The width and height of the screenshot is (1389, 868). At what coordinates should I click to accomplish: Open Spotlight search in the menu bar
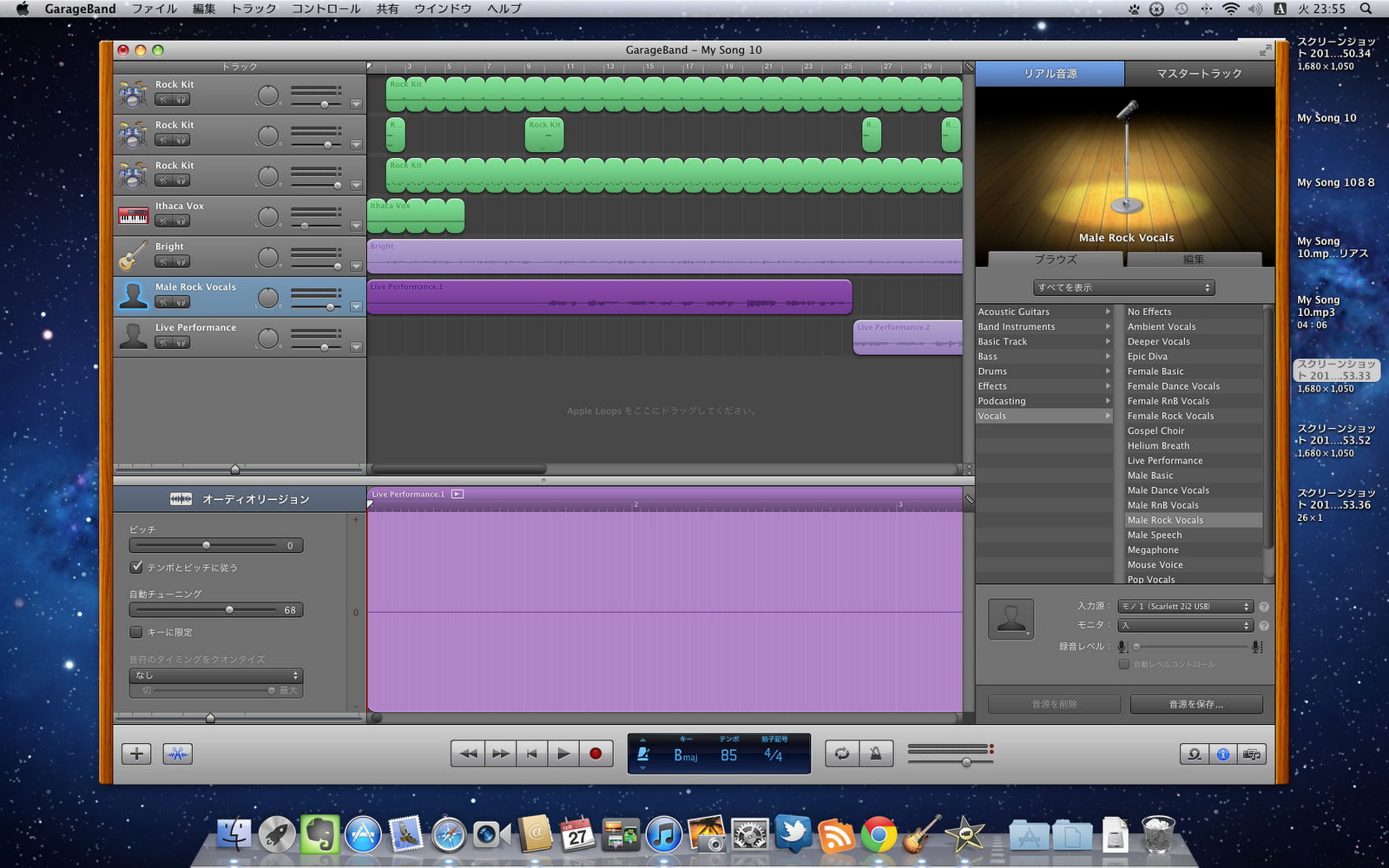pos(1366,9)
